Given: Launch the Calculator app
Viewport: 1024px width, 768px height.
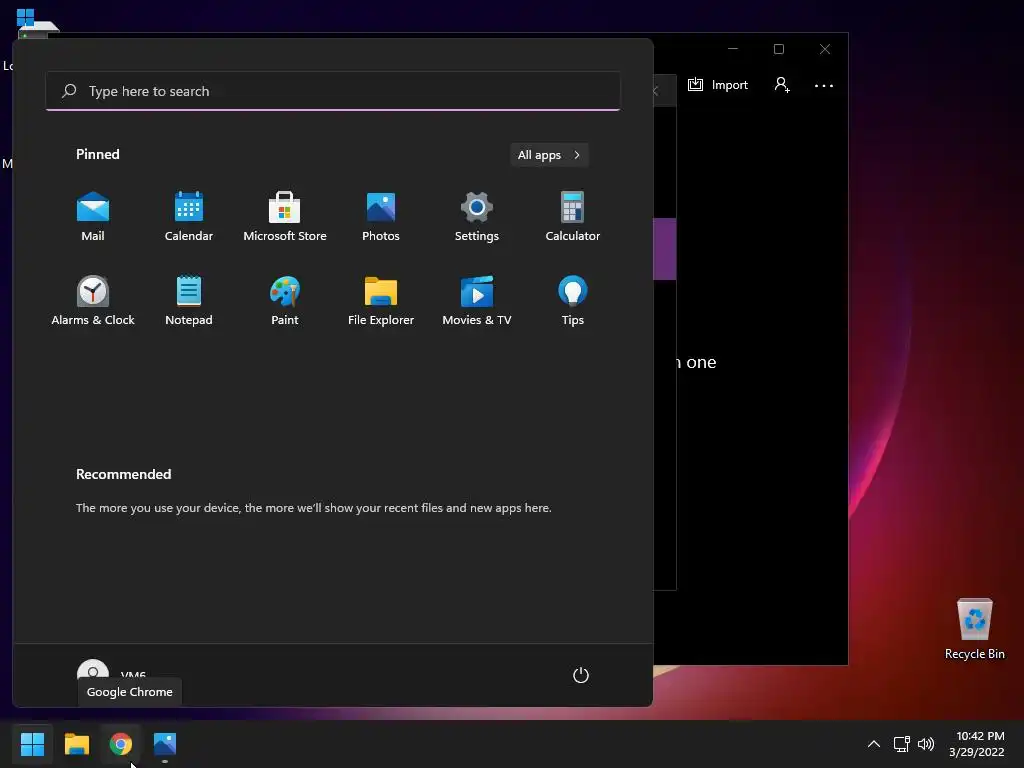Looking at the screenshot, I should coord(573,217).
